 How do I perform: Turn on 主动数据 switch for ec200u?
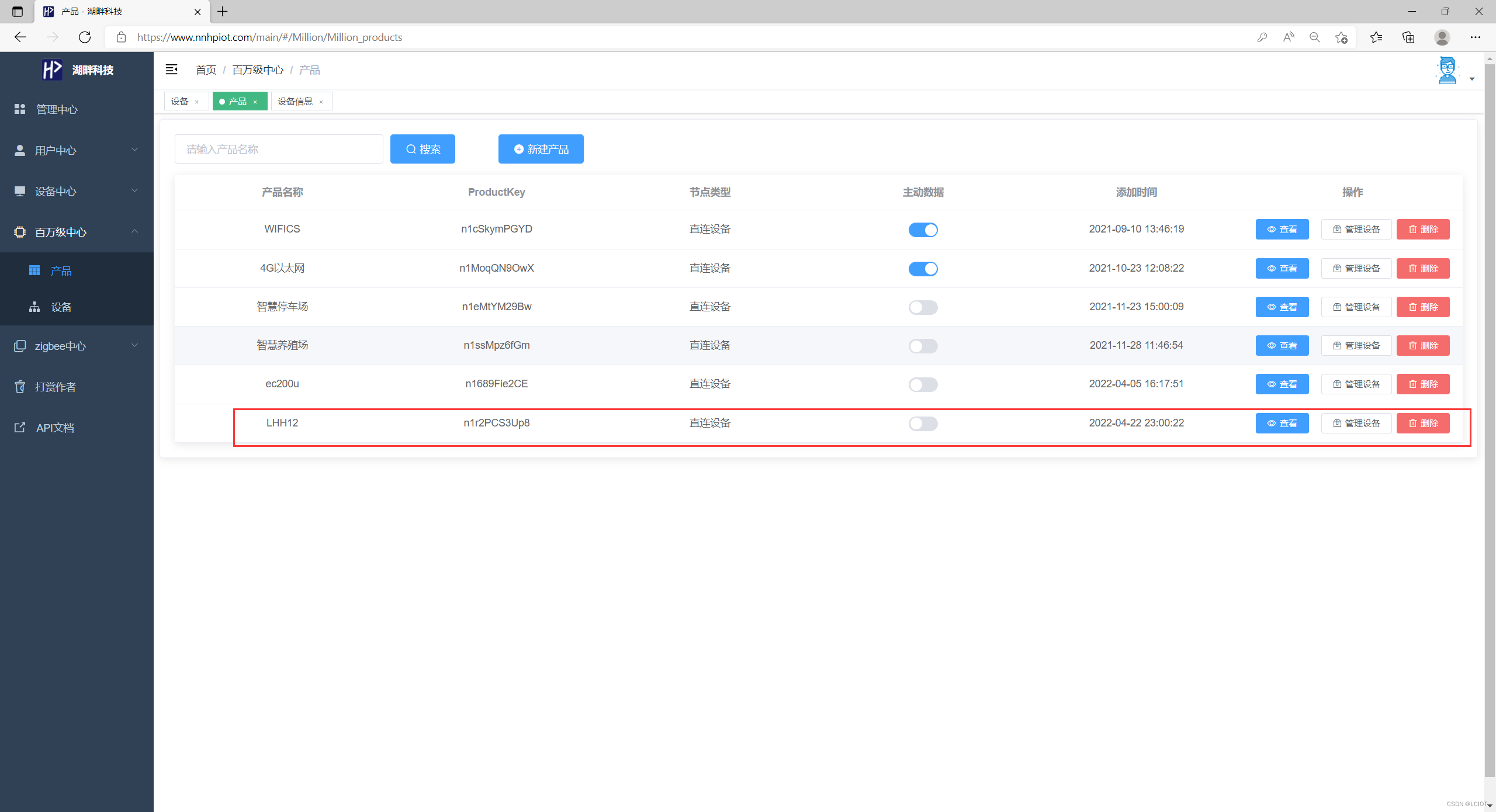pyautogui.click(x=923, y=384)
